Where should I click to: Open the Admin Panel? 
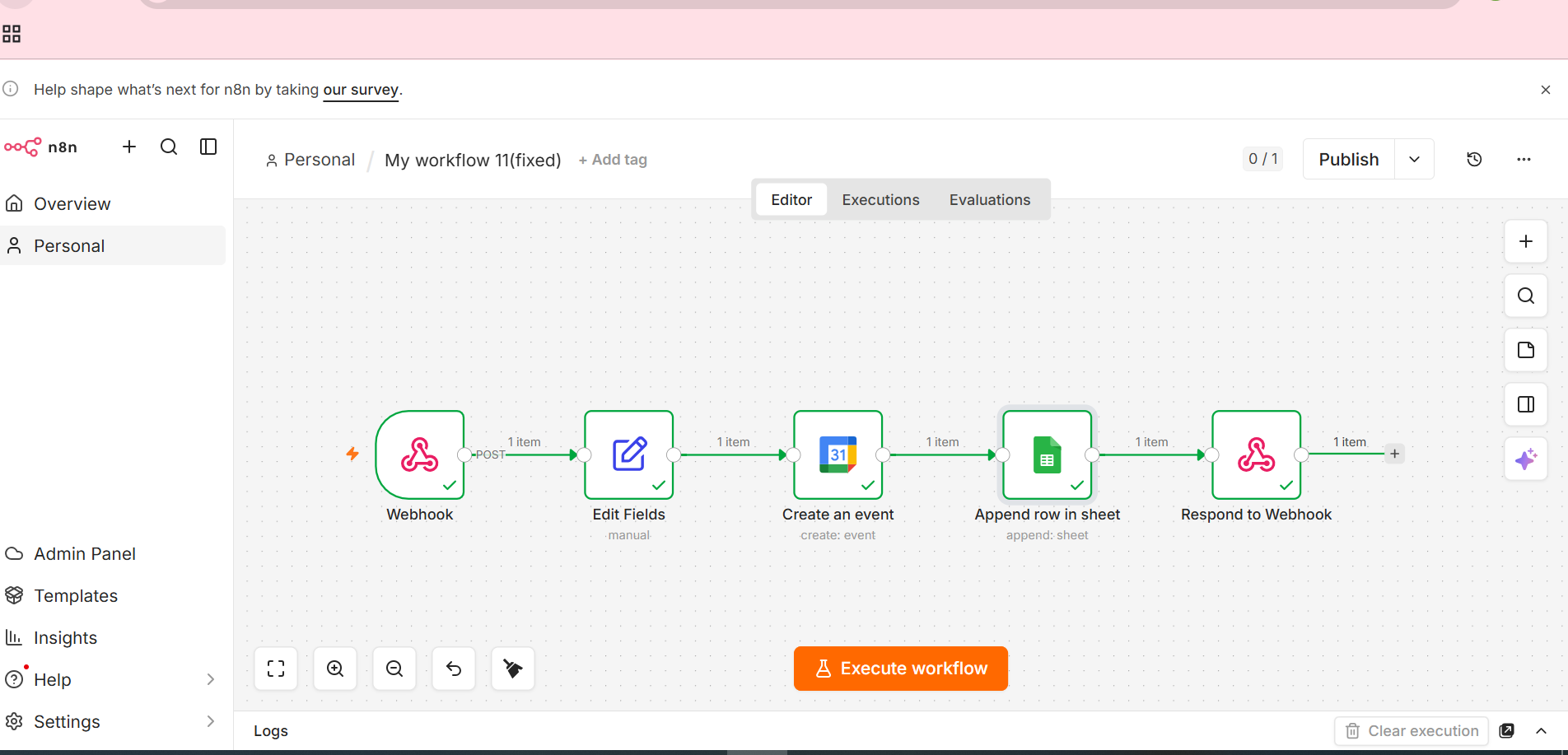[x=113, y=553]
